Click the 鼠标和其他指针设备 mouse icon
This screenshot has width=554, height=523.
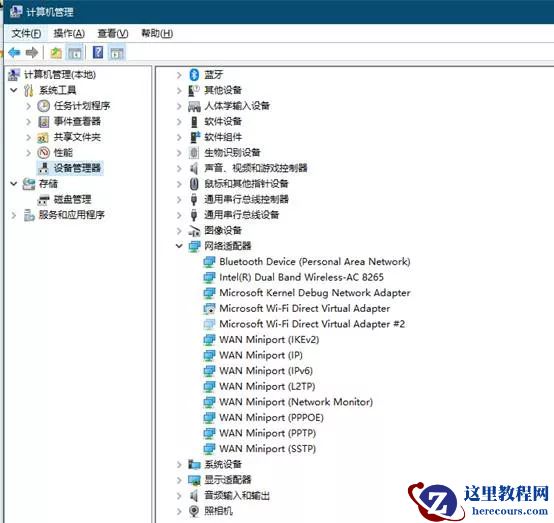[x=194, y=184]
